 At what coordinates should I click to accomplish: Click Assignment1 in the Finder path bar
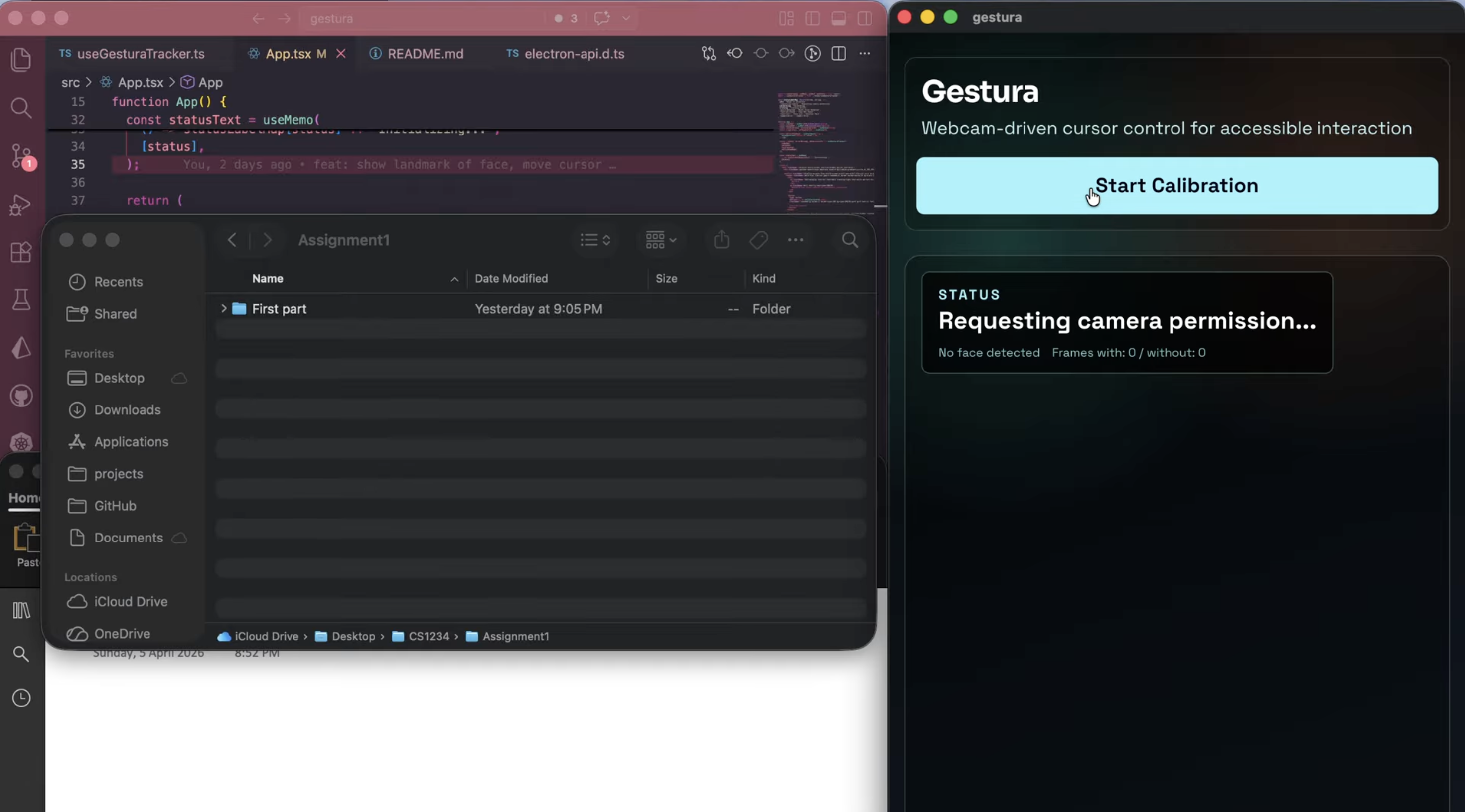click(507, 636)
